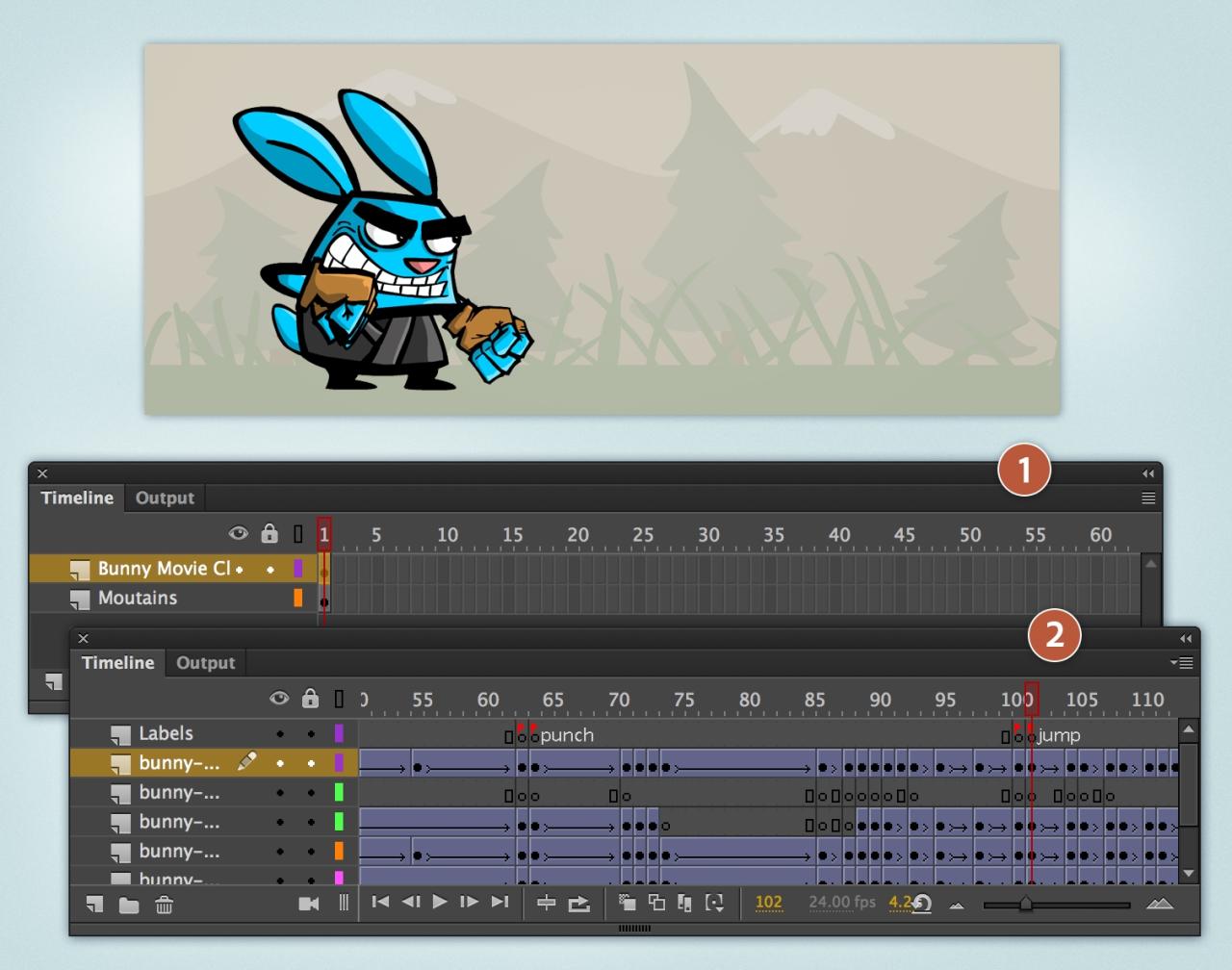
Task: Hide the bunny layer with the pencil icon
Action: 280,762
